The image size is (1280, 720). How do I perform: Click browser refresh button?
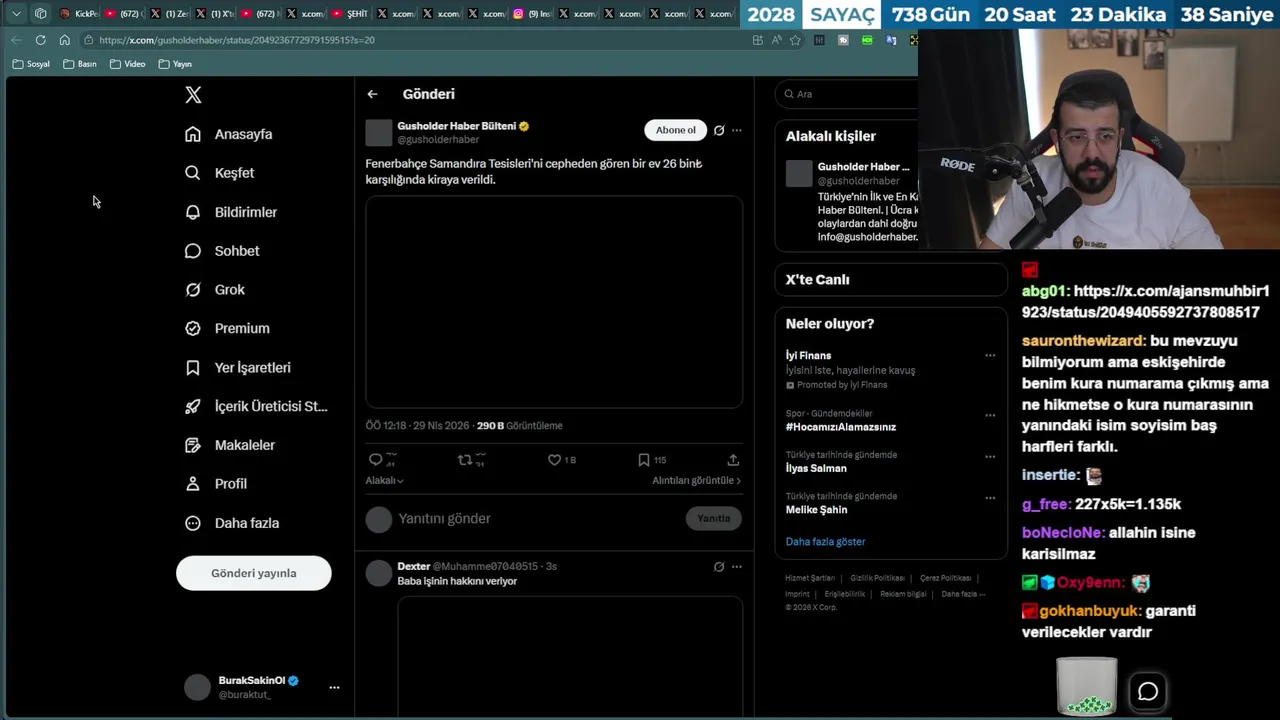tap(40, 40)
